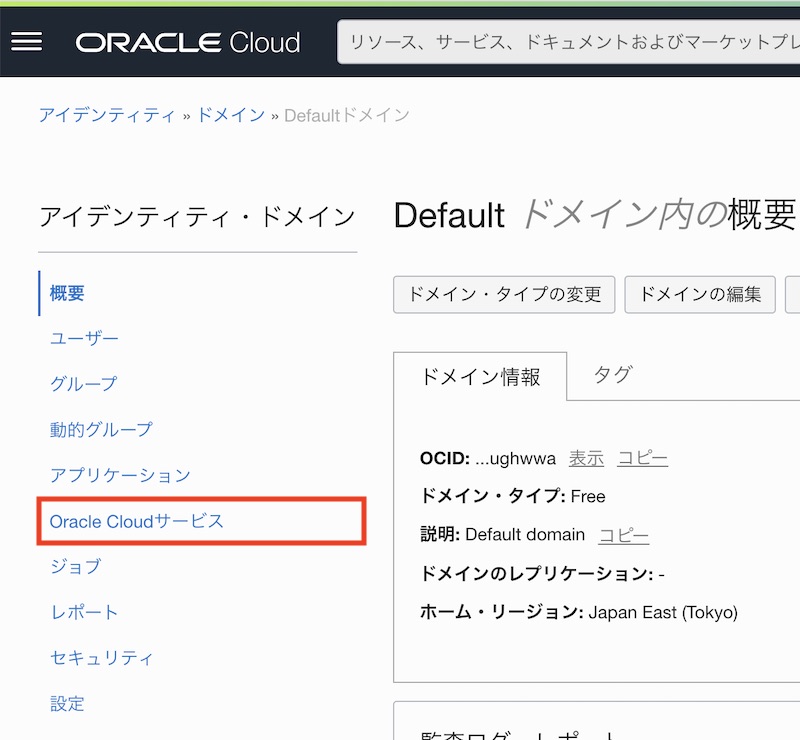
Task: Open ユーザー in the sidebar
Action: click(84, 339)
